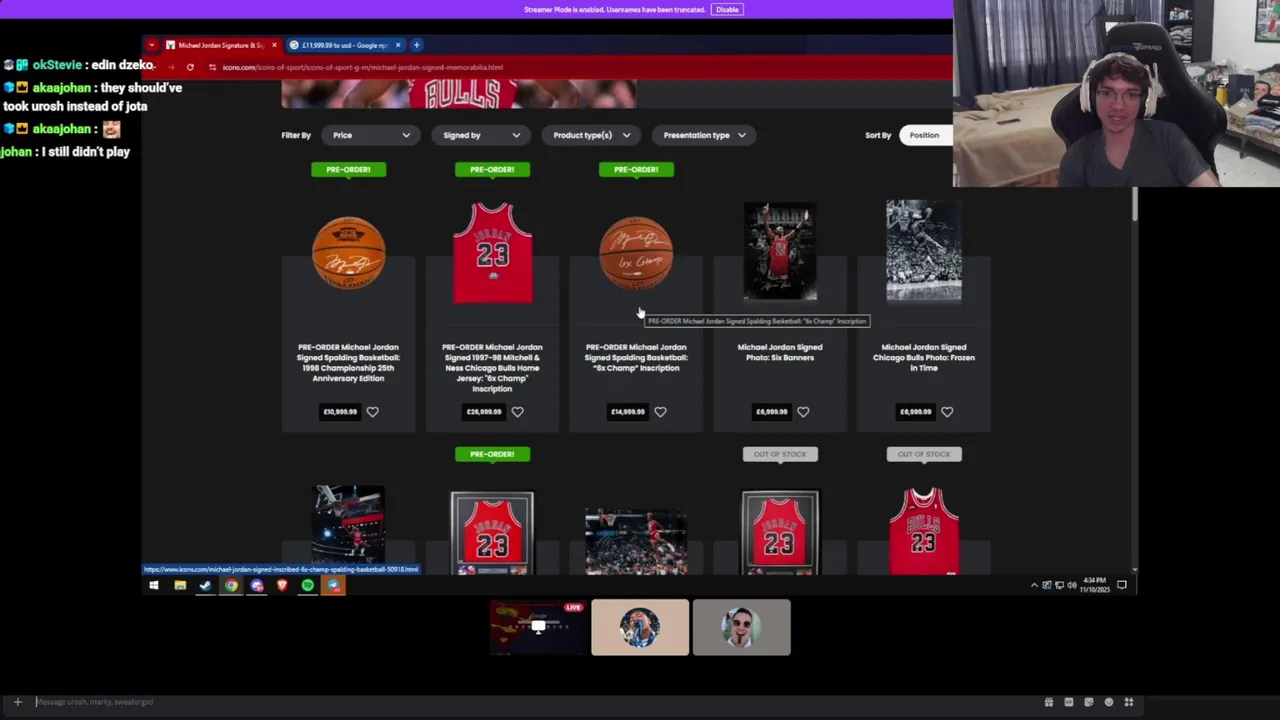Open second-row free-throw dunk photo
The image size is (1280, 720).
click(x=636, y=542)
